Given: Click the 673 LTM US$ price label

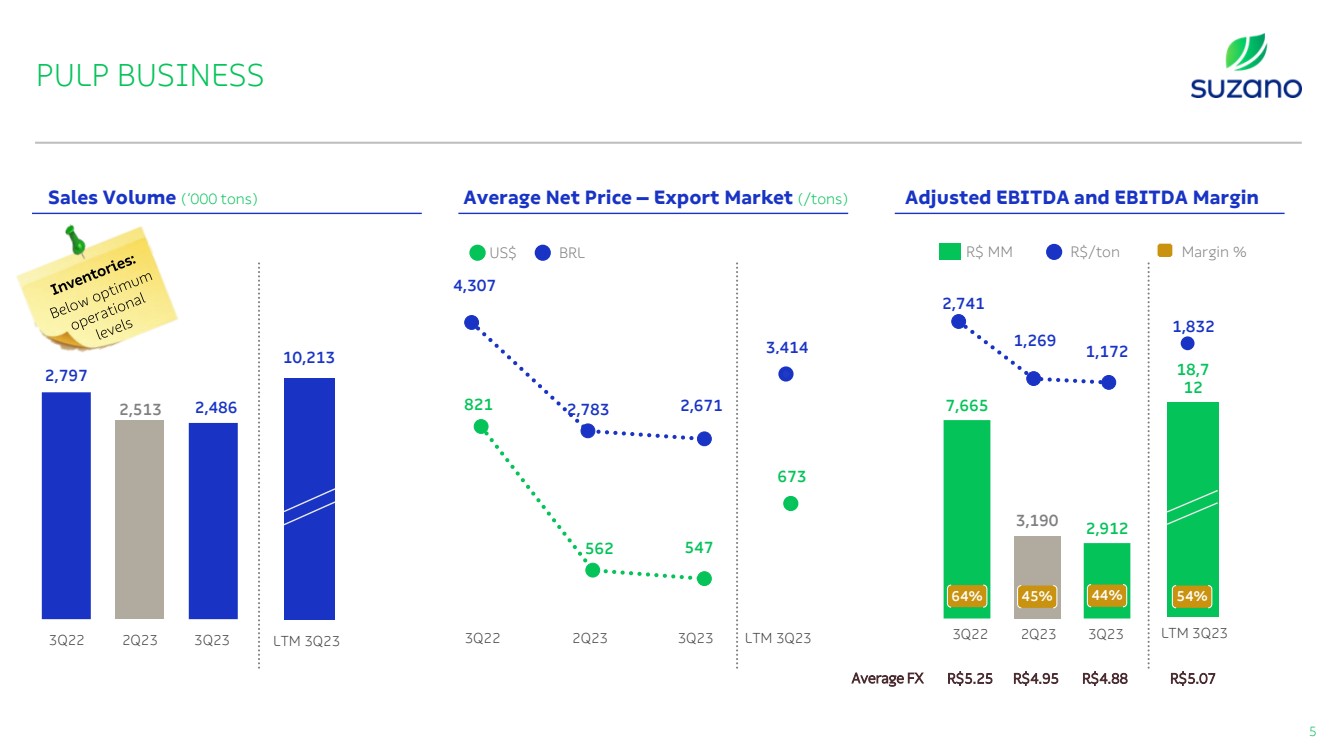Looking at the screenshot, I should coord(791,478).
